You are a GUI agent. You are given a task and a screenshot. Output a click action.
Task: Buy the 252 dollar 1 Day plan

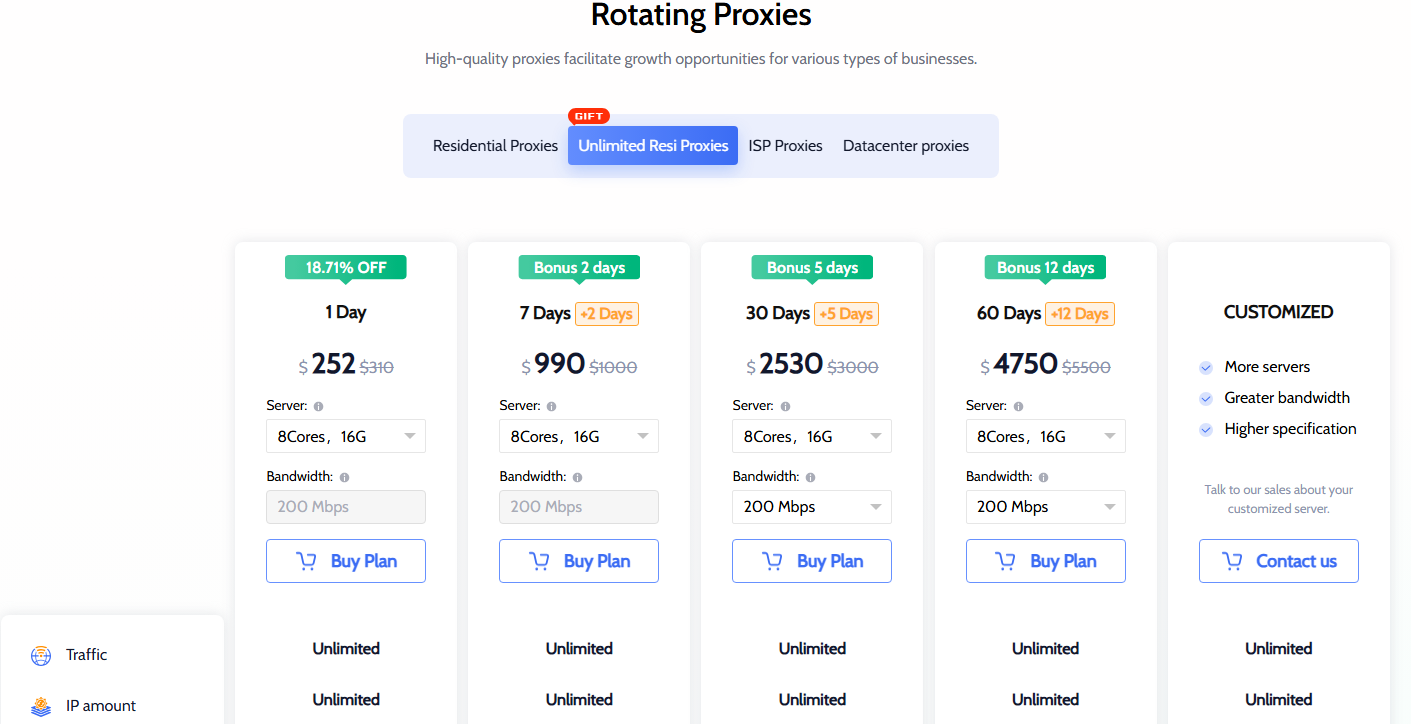(346, 561)
